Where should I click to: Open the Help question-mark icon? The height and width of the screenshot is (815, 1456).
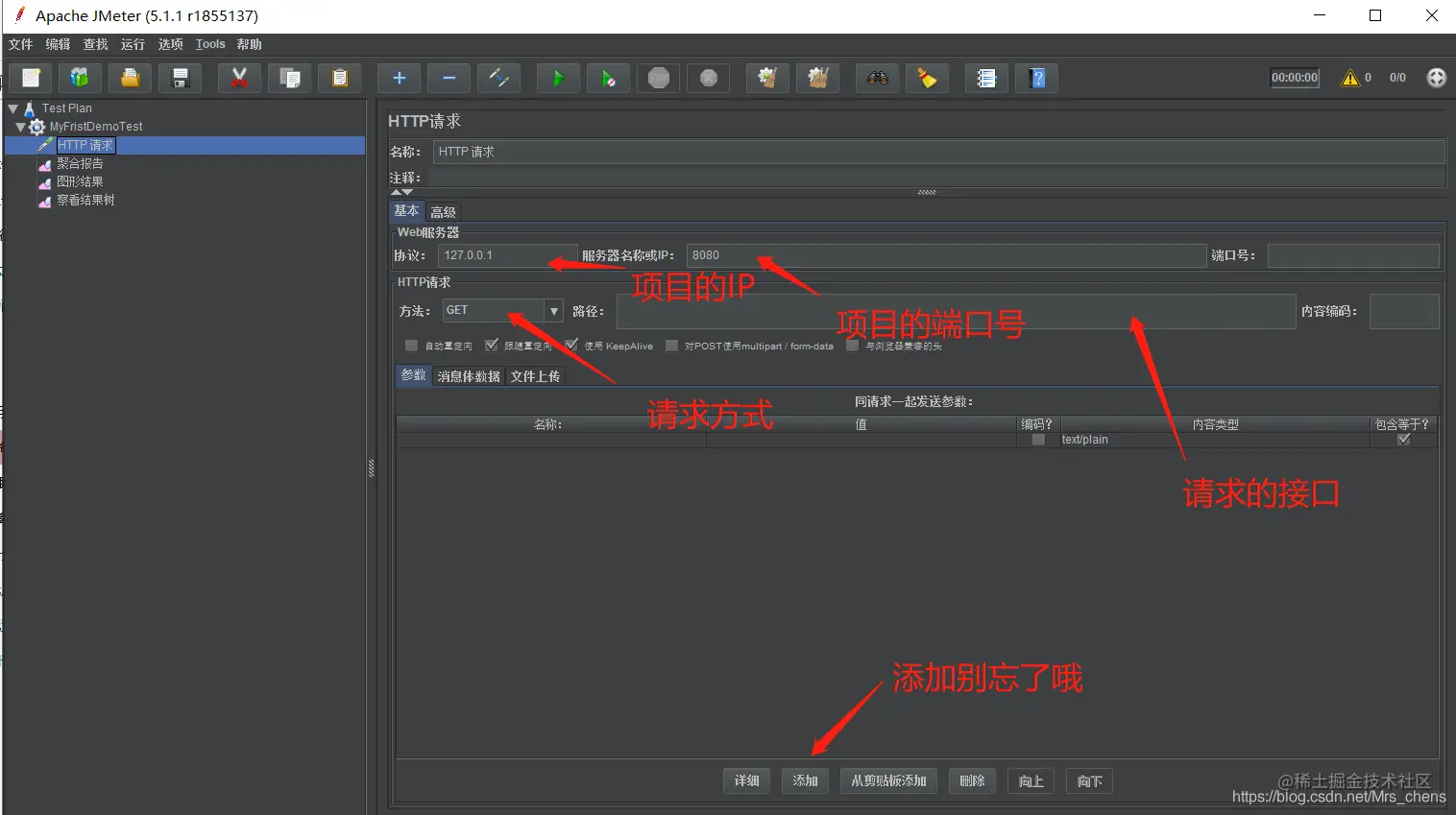click(x=1037, y=79)
